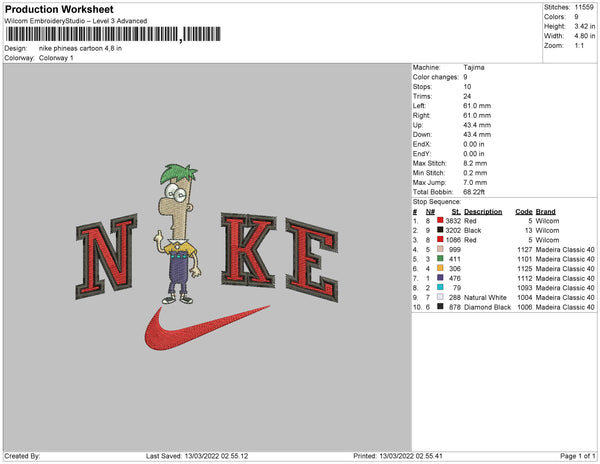Click the red swatch beside 1086 Red
Image resolution: width=600 pixels, height=464 pixels.
[x=440, y=239]
